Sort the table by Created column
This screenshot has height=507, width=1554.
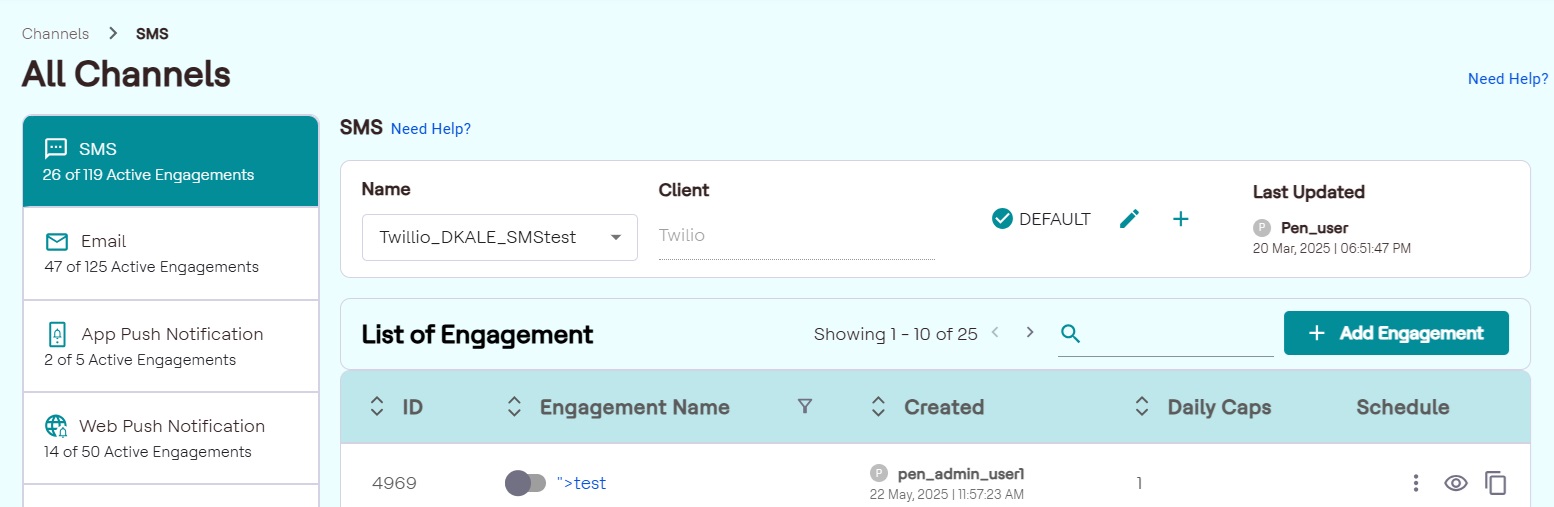(x=878, y=406)
